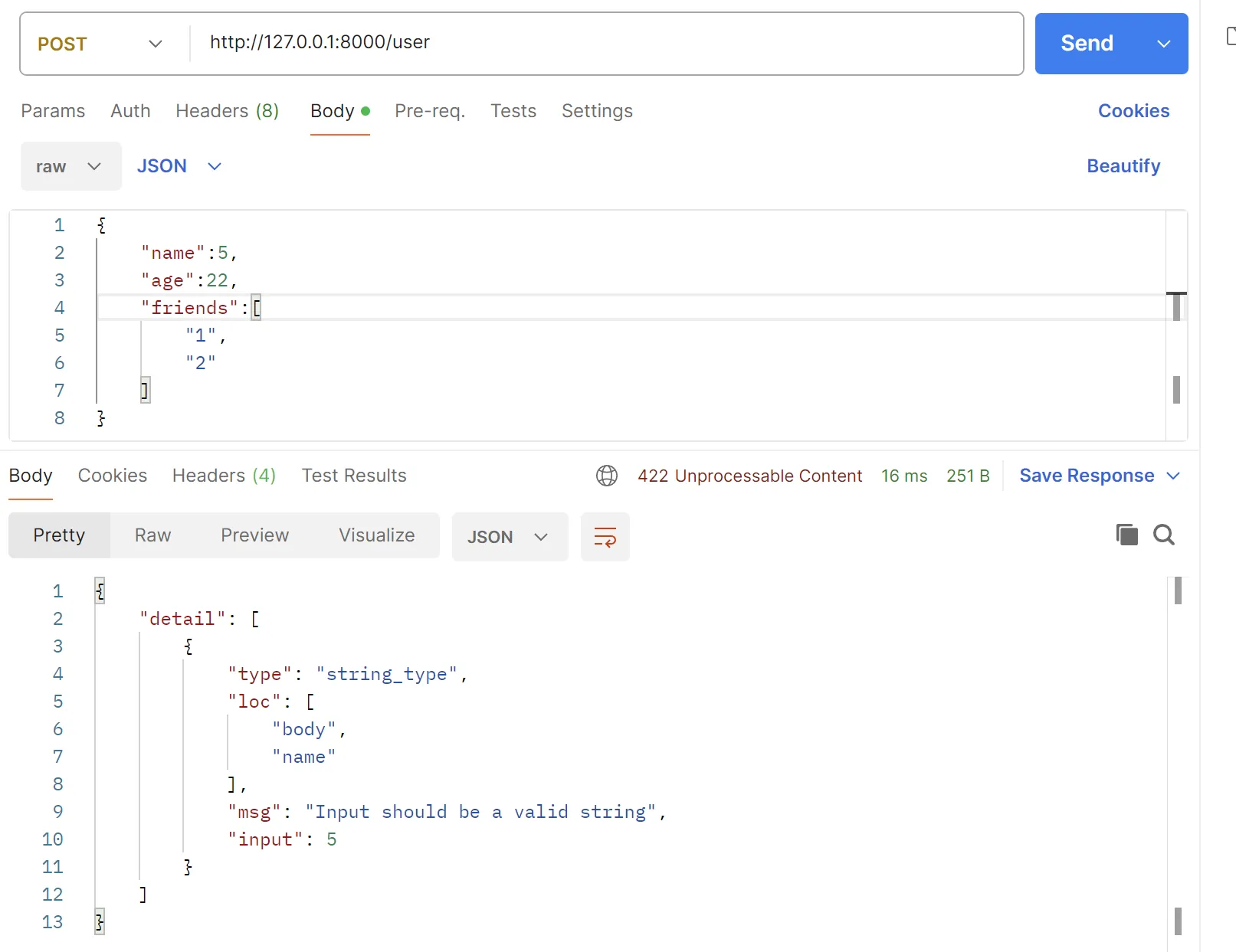1236x952 pixels.
Task: Open Test Results tab
Action: pyautogui.click(x=354, y=476)
